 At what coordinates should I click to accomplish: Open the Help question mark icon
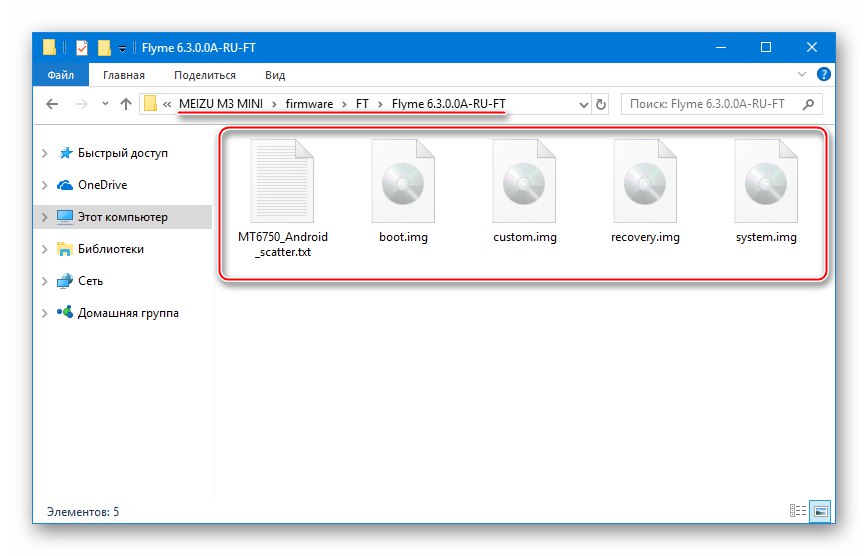click(x=824, y=74)
